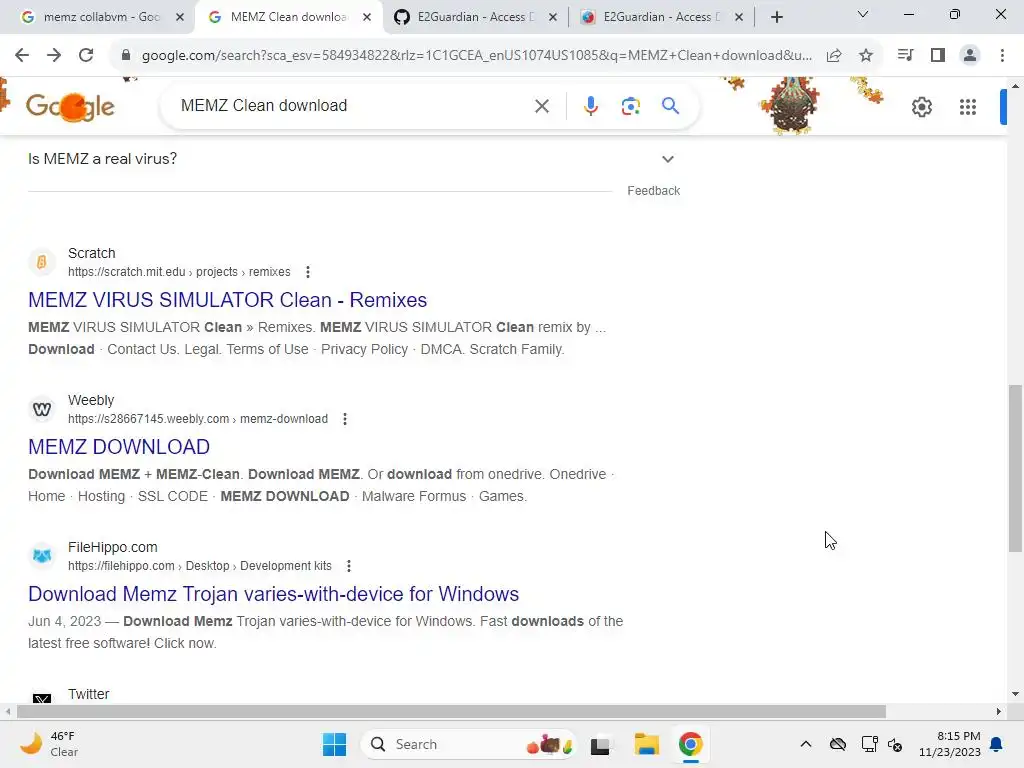Bookmark this page with the star icon

pos(866,56)
